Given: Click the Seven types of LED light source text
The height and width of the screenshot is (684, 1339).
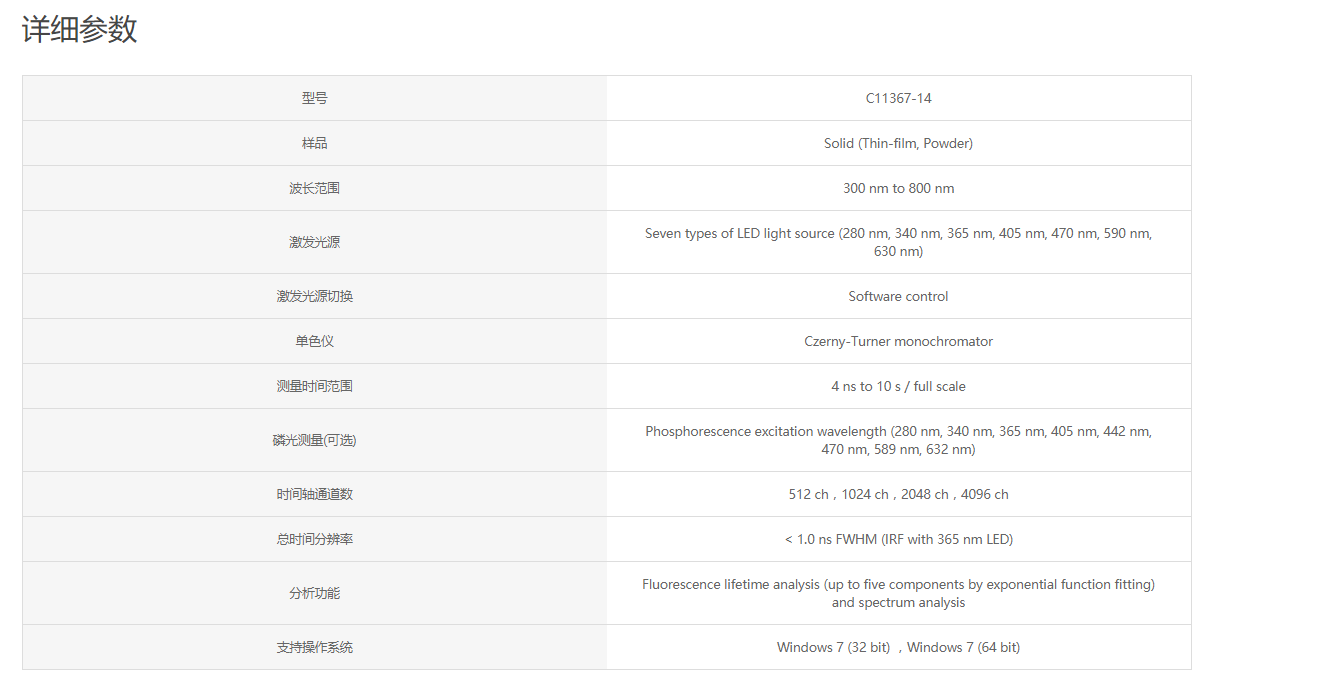Looking at the screenshot, I should (x=898, y=242).
